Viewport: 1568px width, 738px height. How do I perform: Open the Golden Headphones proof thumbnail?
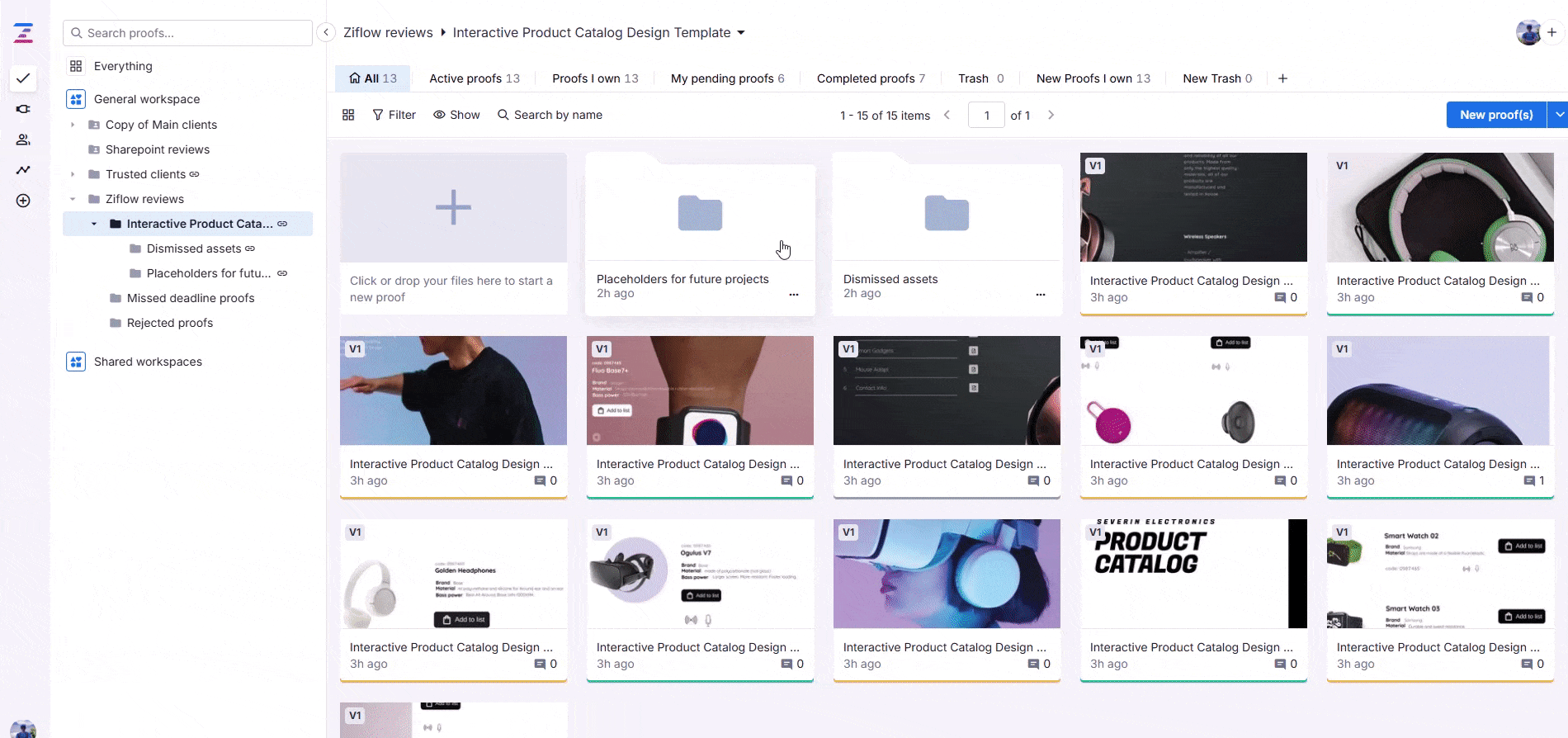tap(453, 574)
